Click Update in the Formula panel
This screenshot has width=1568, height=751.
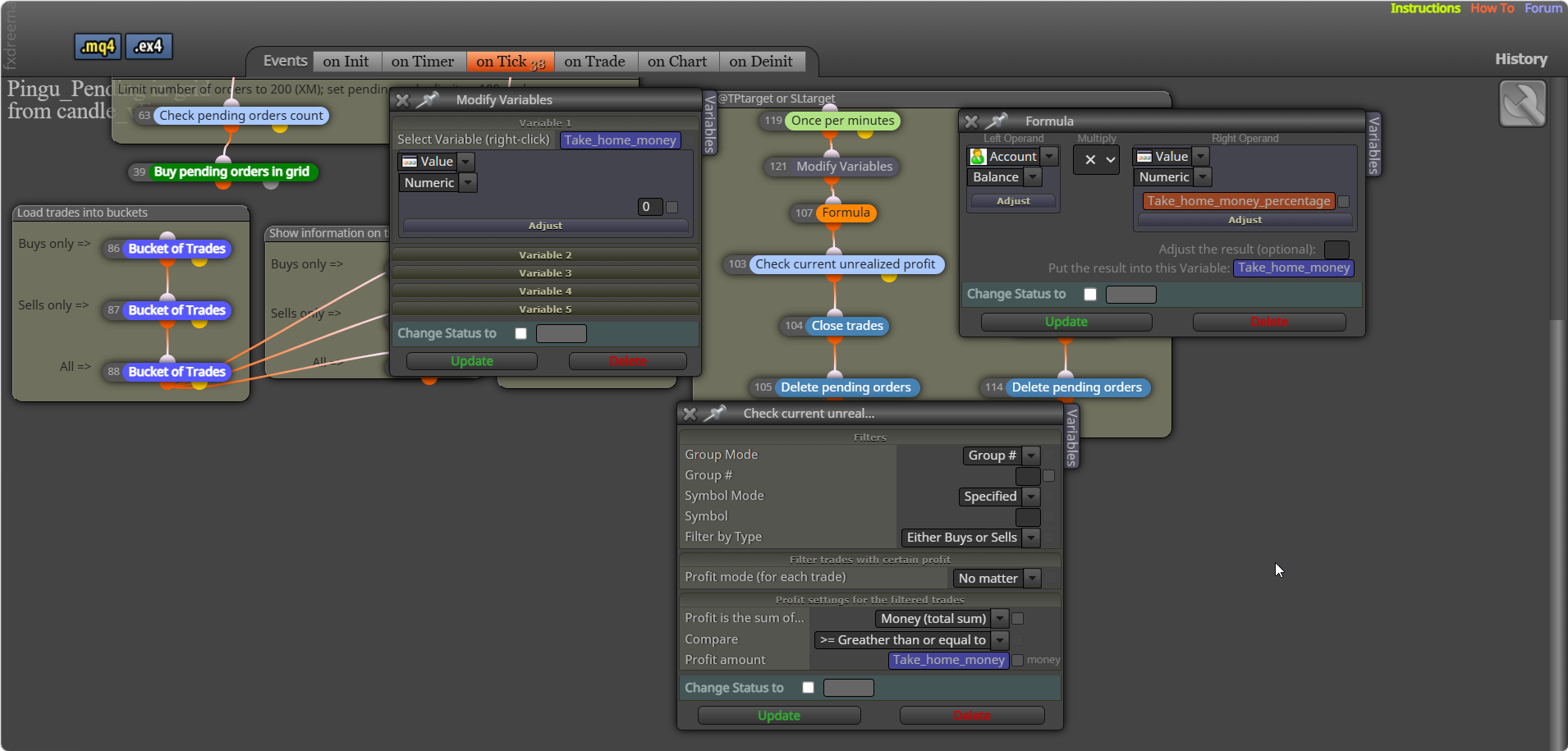1066,322
